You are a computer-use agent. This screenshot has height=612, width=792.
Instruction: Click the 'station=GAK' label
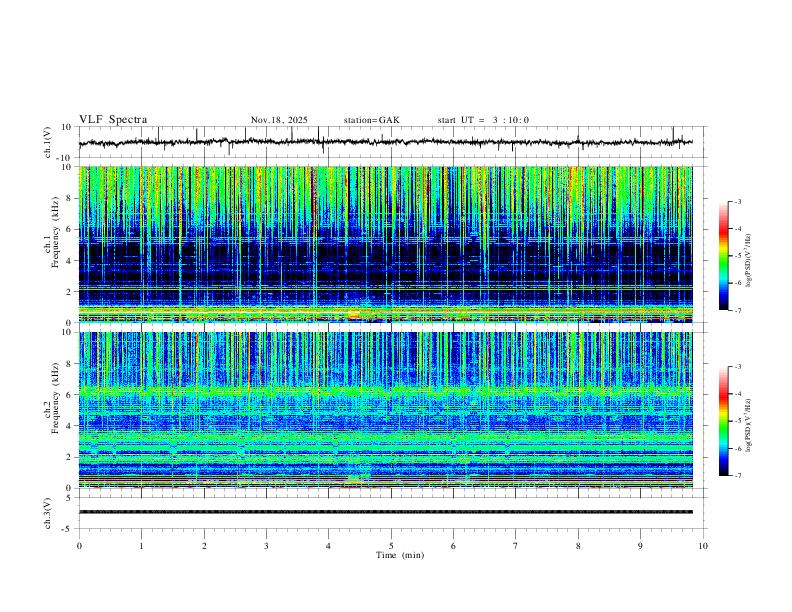tap(371, 120)
